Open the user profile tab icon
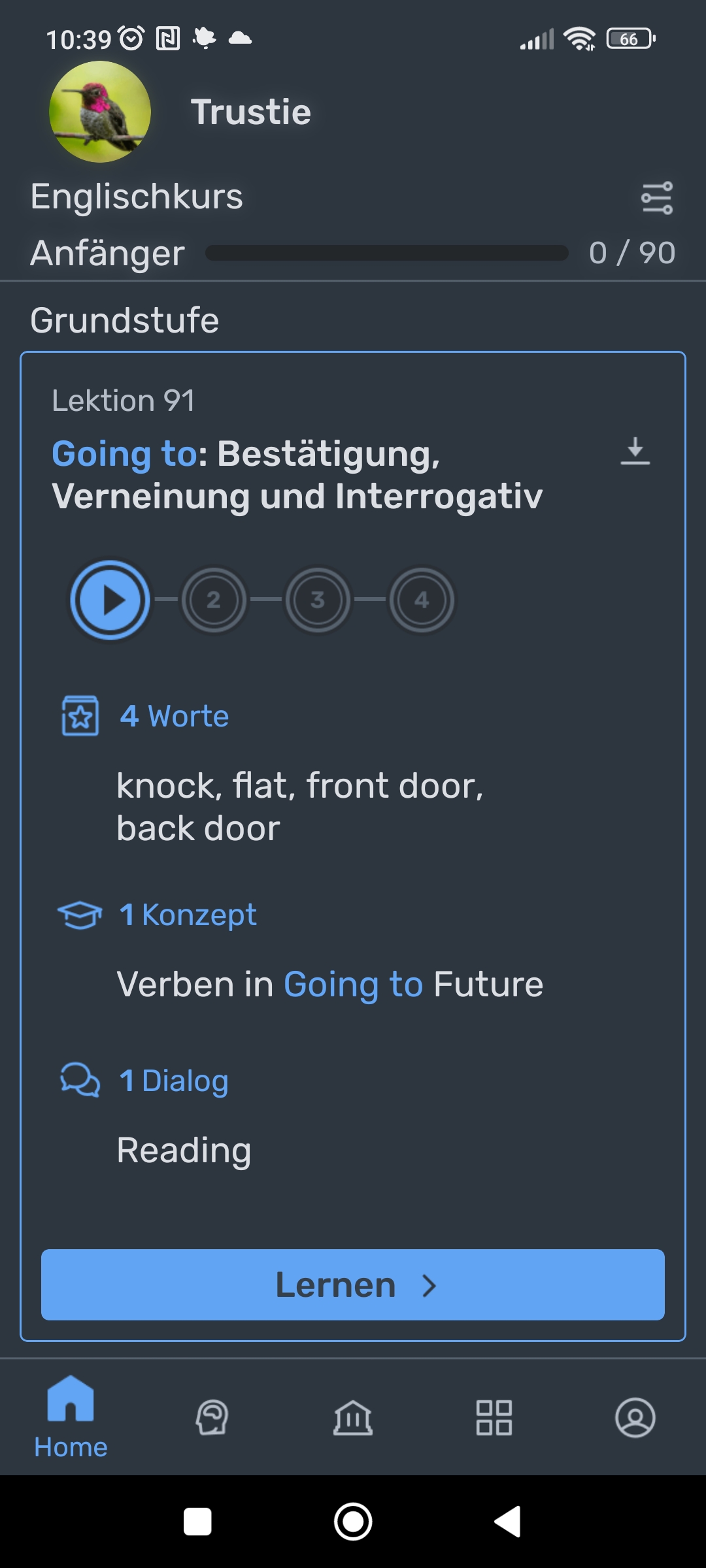Image resolution: width=706 pixels, height=1568 pixels. pyautogui.click(x=635, y=1417)
